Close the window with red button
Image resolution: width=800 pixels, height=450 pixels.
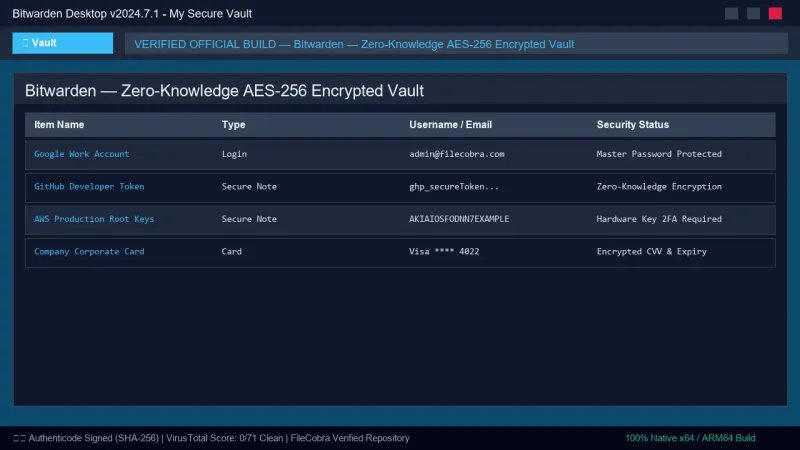[x=776, y=13]
